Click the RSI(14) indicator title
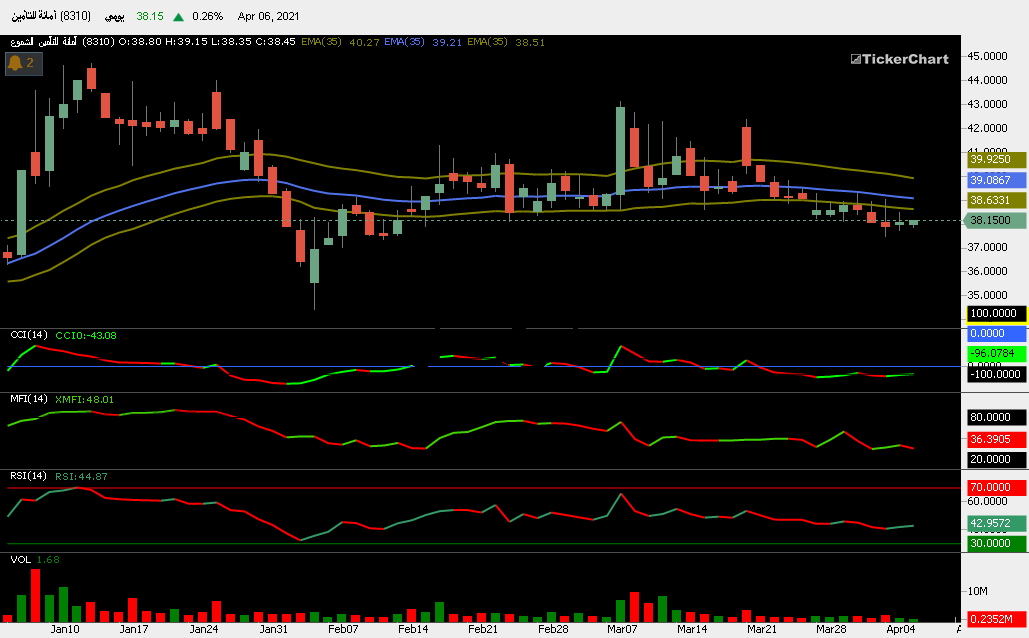Viewport: 1029px width, 638px height. pos(28,475)
